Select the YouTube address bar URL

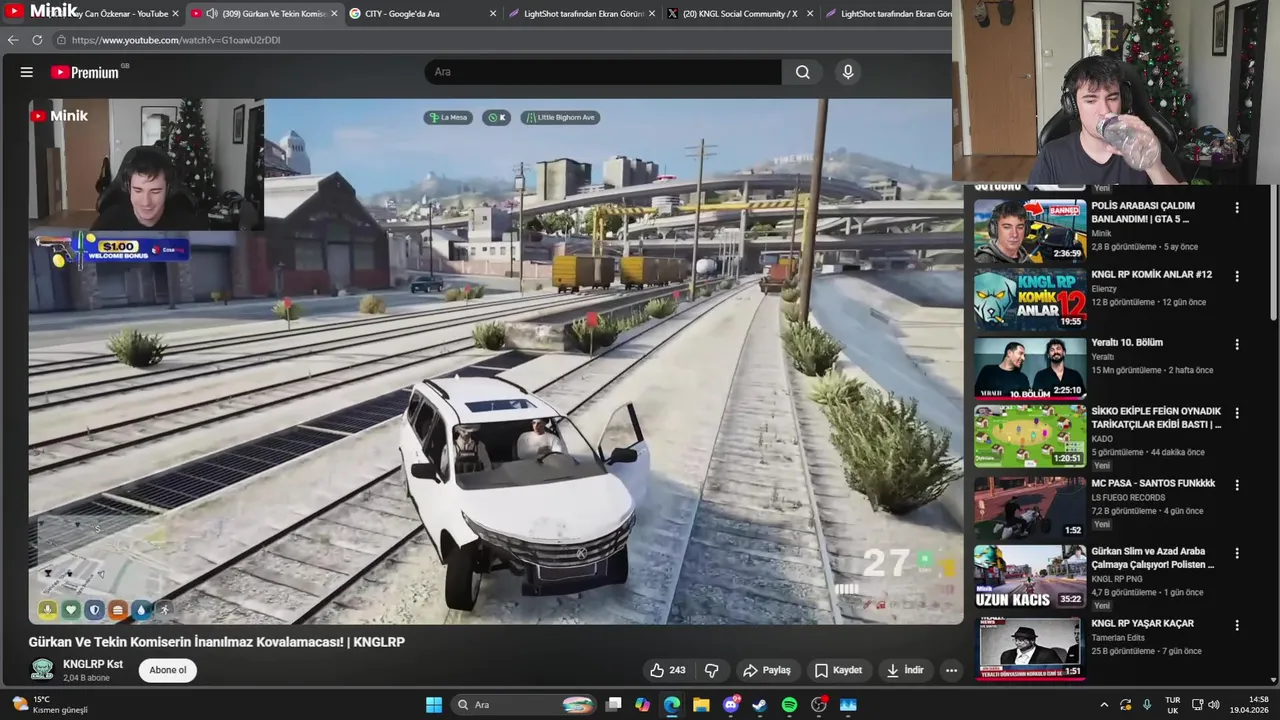click(176, 40)
